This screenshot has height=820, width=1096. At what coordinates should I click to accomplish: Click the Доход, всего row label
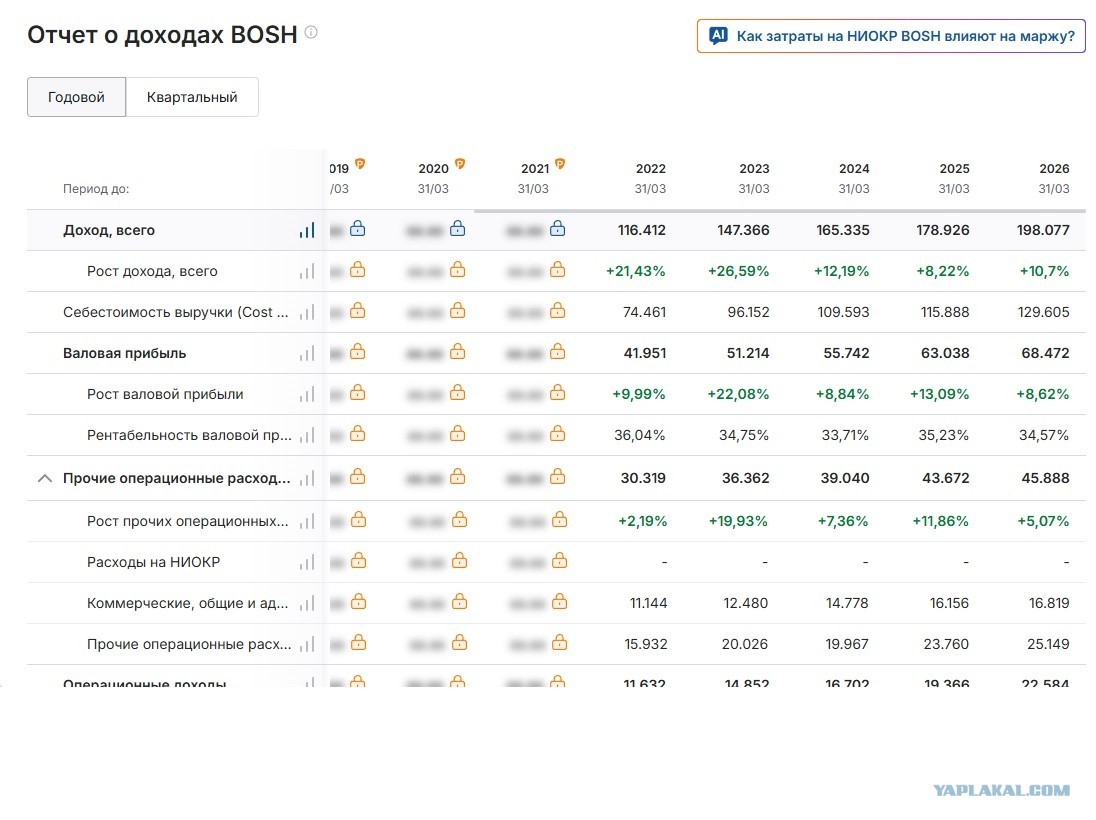click(109, 230)
